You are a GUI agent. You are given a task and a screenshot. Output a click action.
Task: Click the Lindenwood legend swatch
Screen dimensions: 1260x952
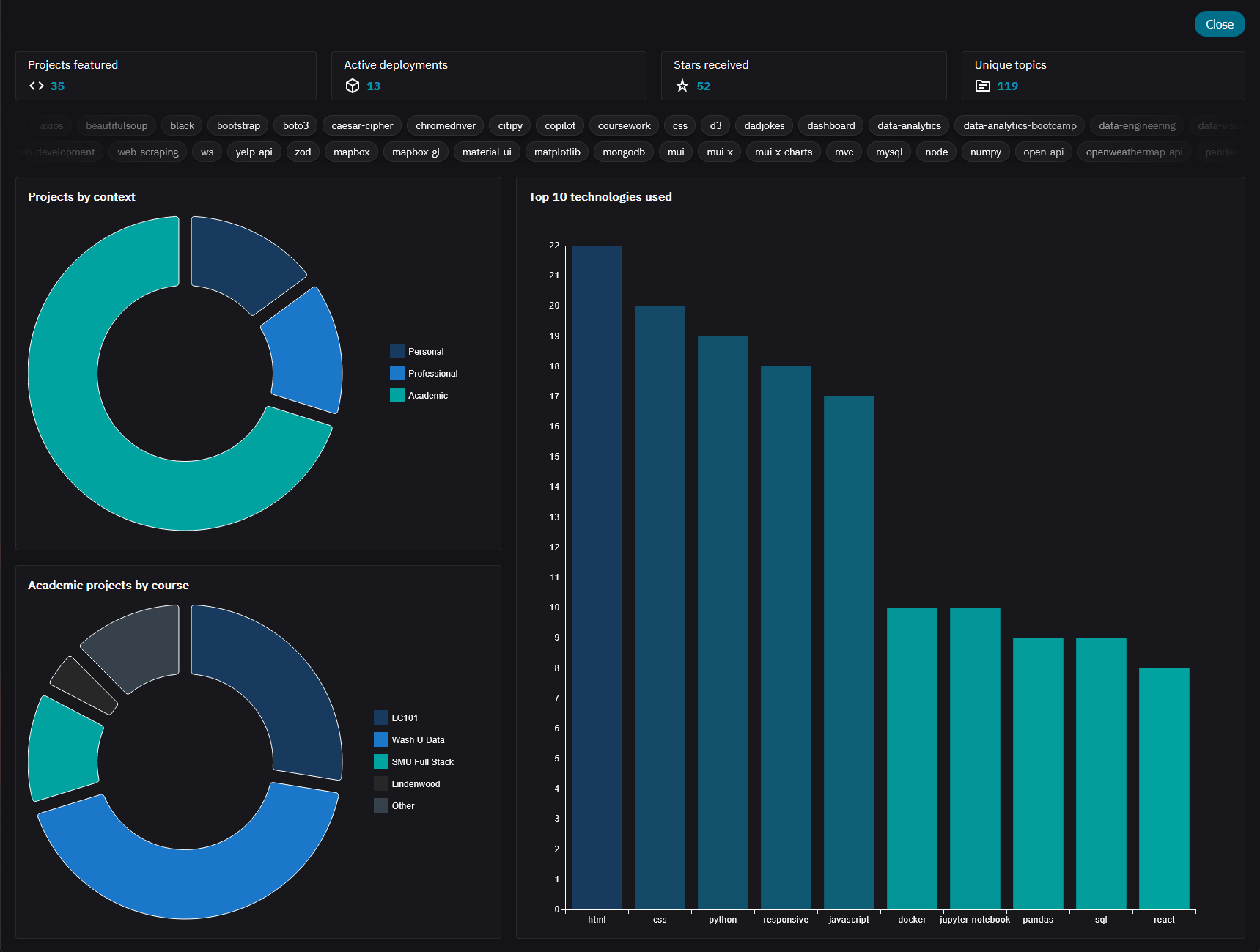click(x=381, y=783)
